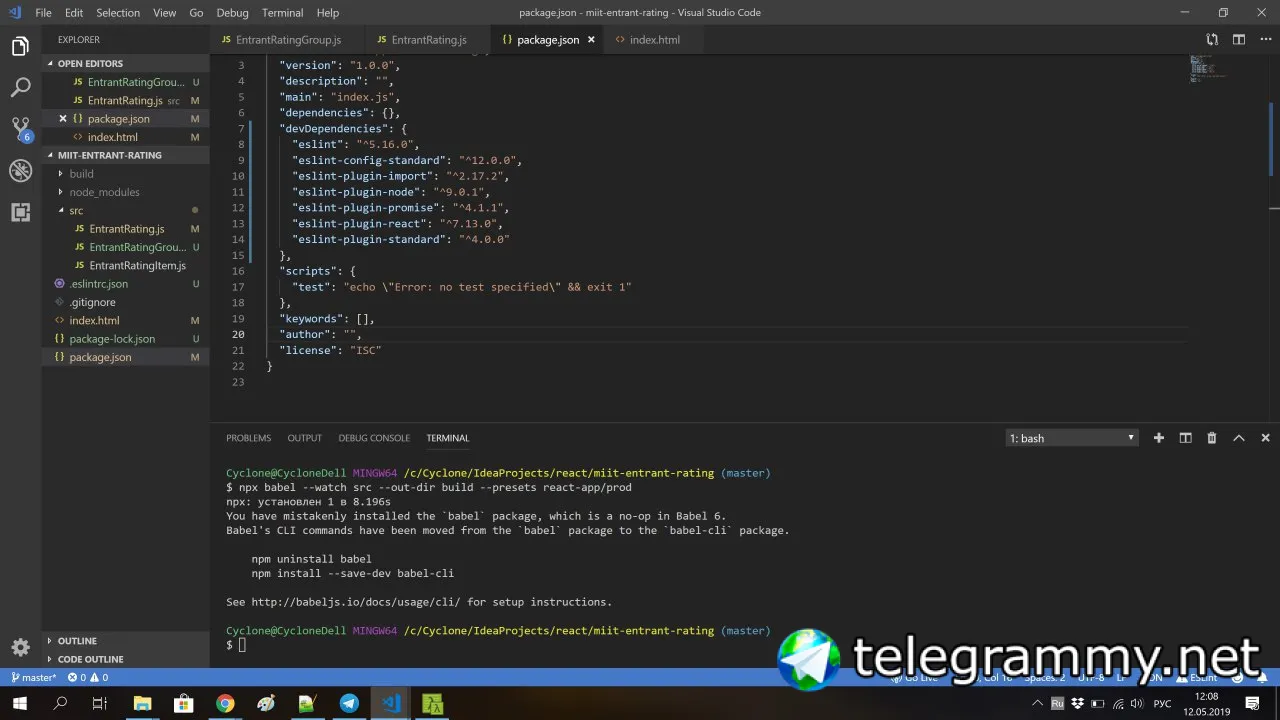1280x720 pixels.
Task: Open the Debug menu
Action: [232, 13]
